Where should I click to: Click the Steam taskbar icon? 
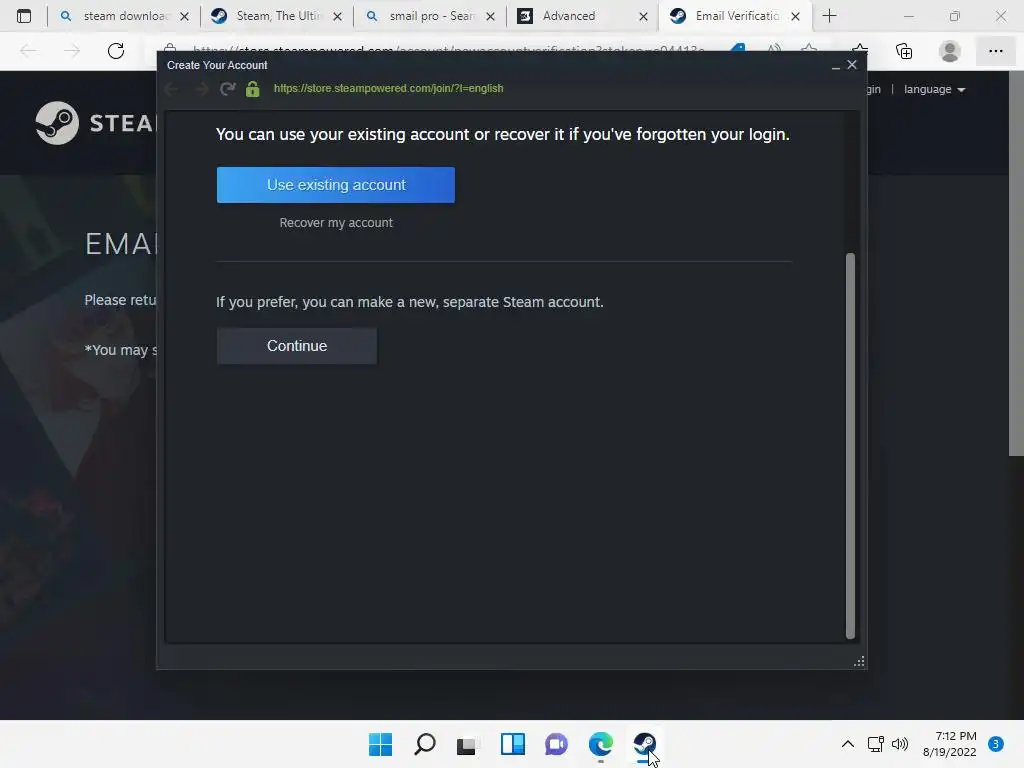tap(645, 744)
